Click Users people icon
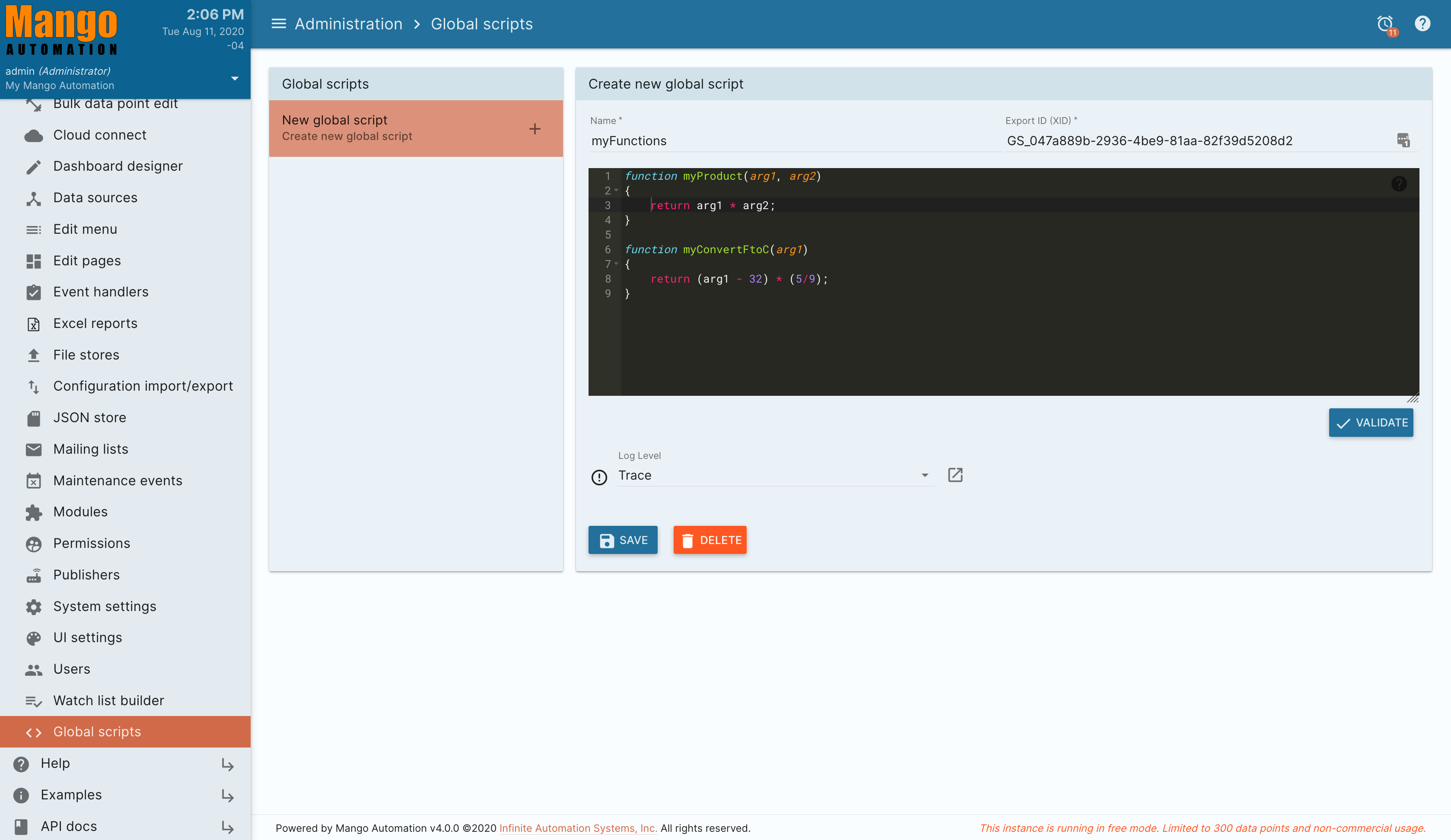This screenshot has width=1451, height=840. (x=33, y=670)
